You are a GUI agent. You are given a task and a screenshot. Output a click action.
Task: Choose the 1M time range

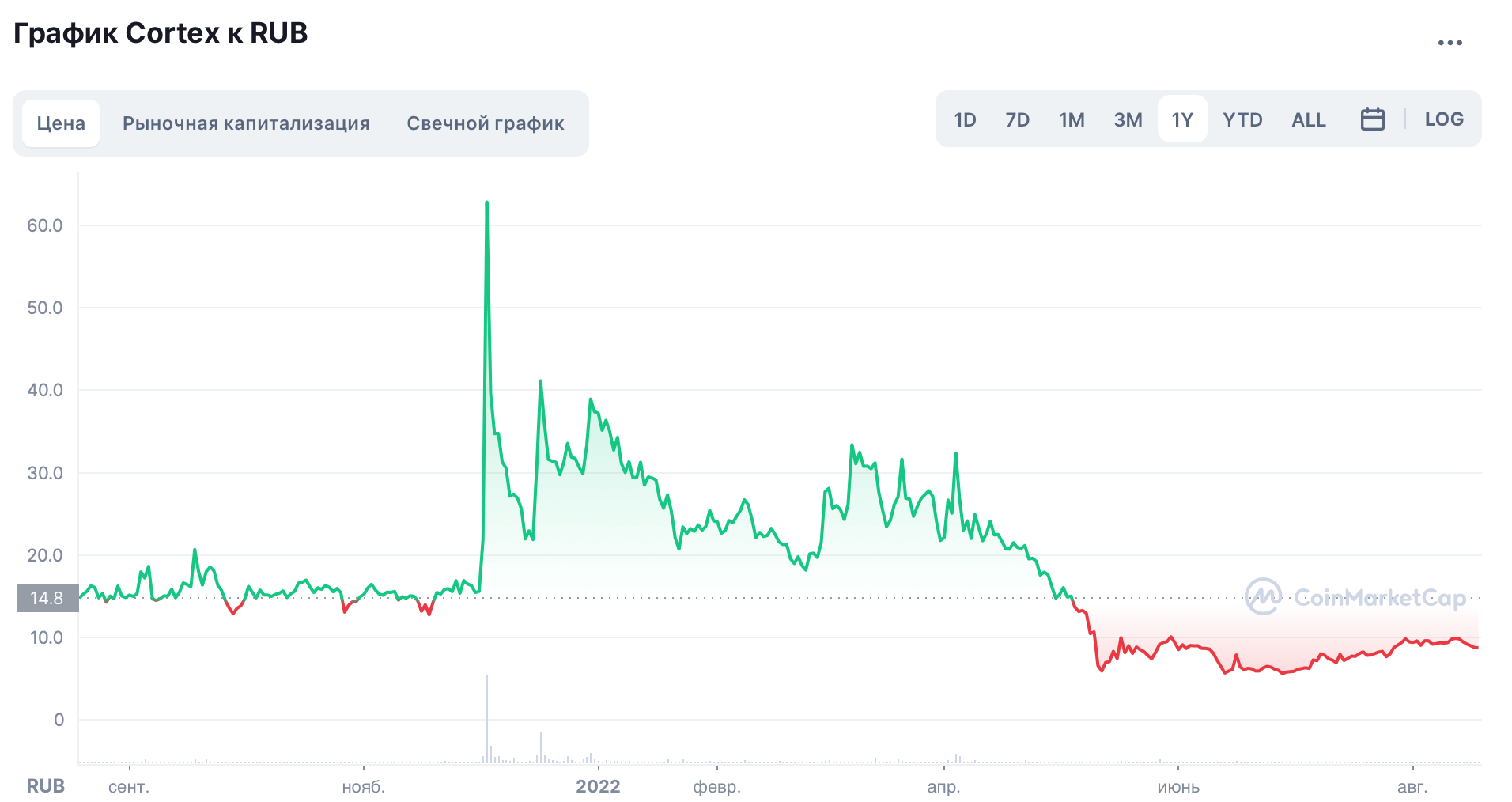[x=1072, y=119]
